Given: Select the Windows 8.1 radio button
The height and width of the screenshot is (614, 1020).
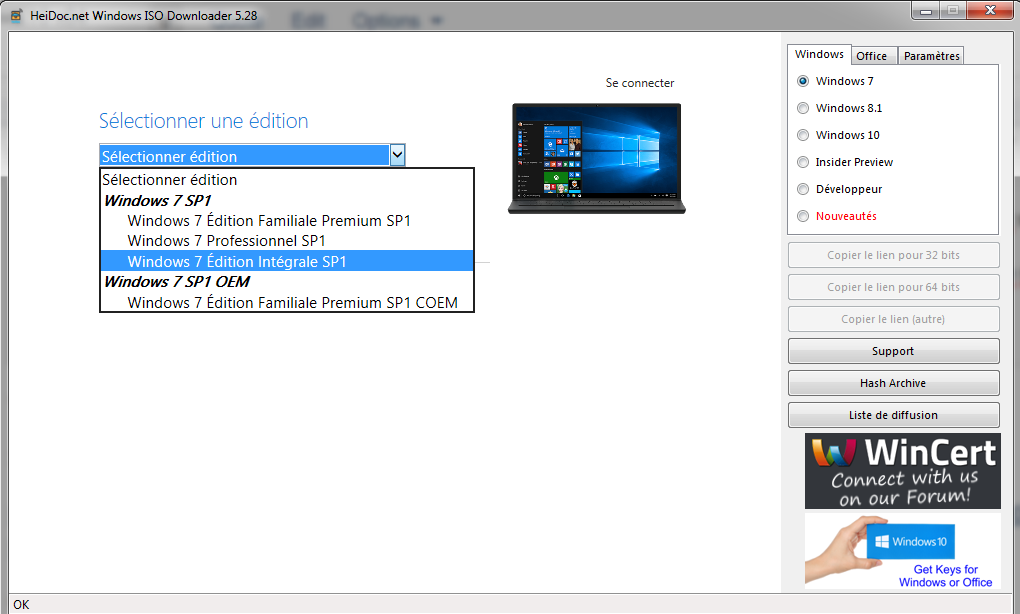Looking at the screenshot, I should [803, 108].
